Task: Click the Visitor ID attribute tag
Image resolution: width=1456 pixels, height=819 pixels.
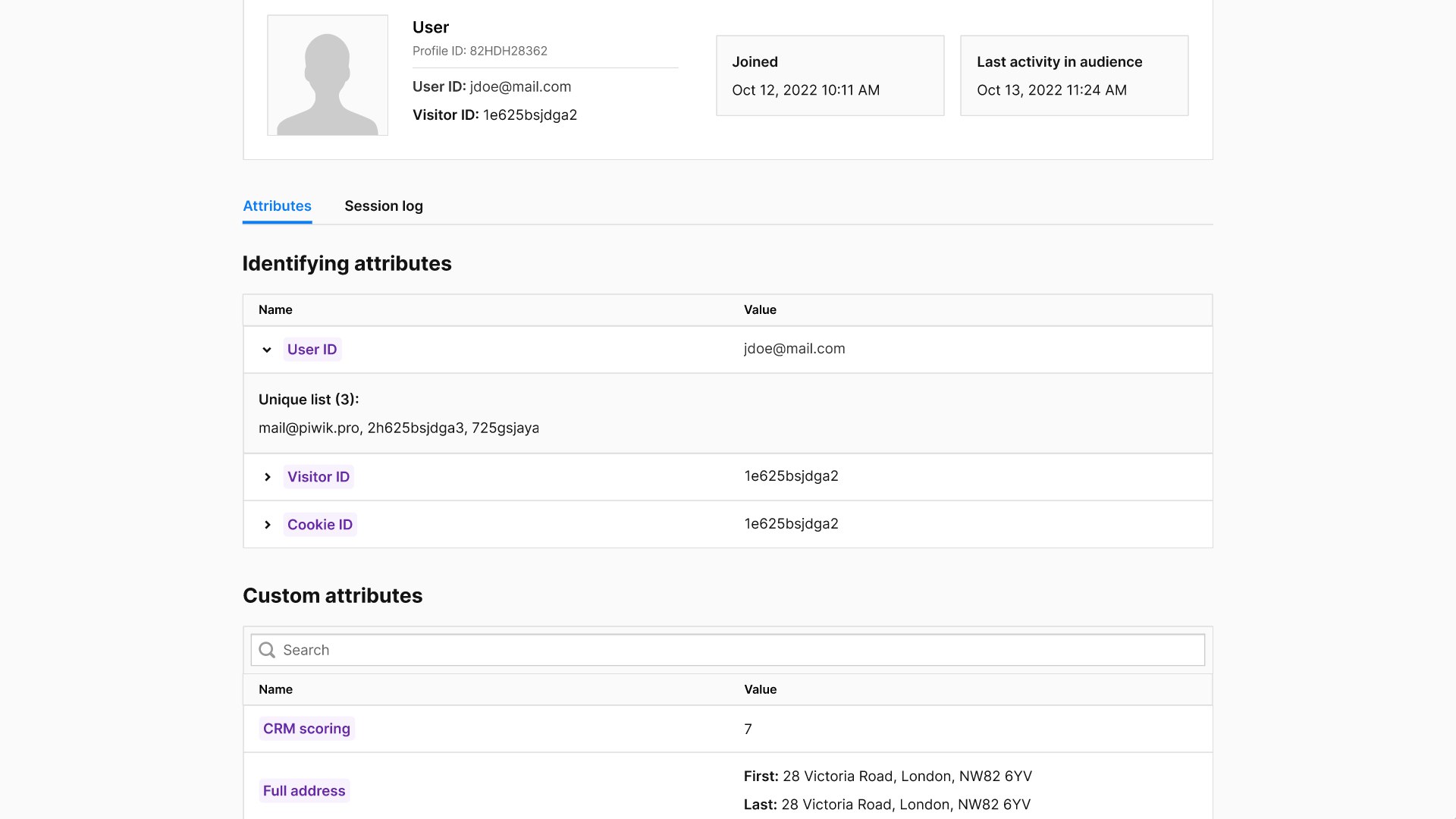Action: coord(318,477)
